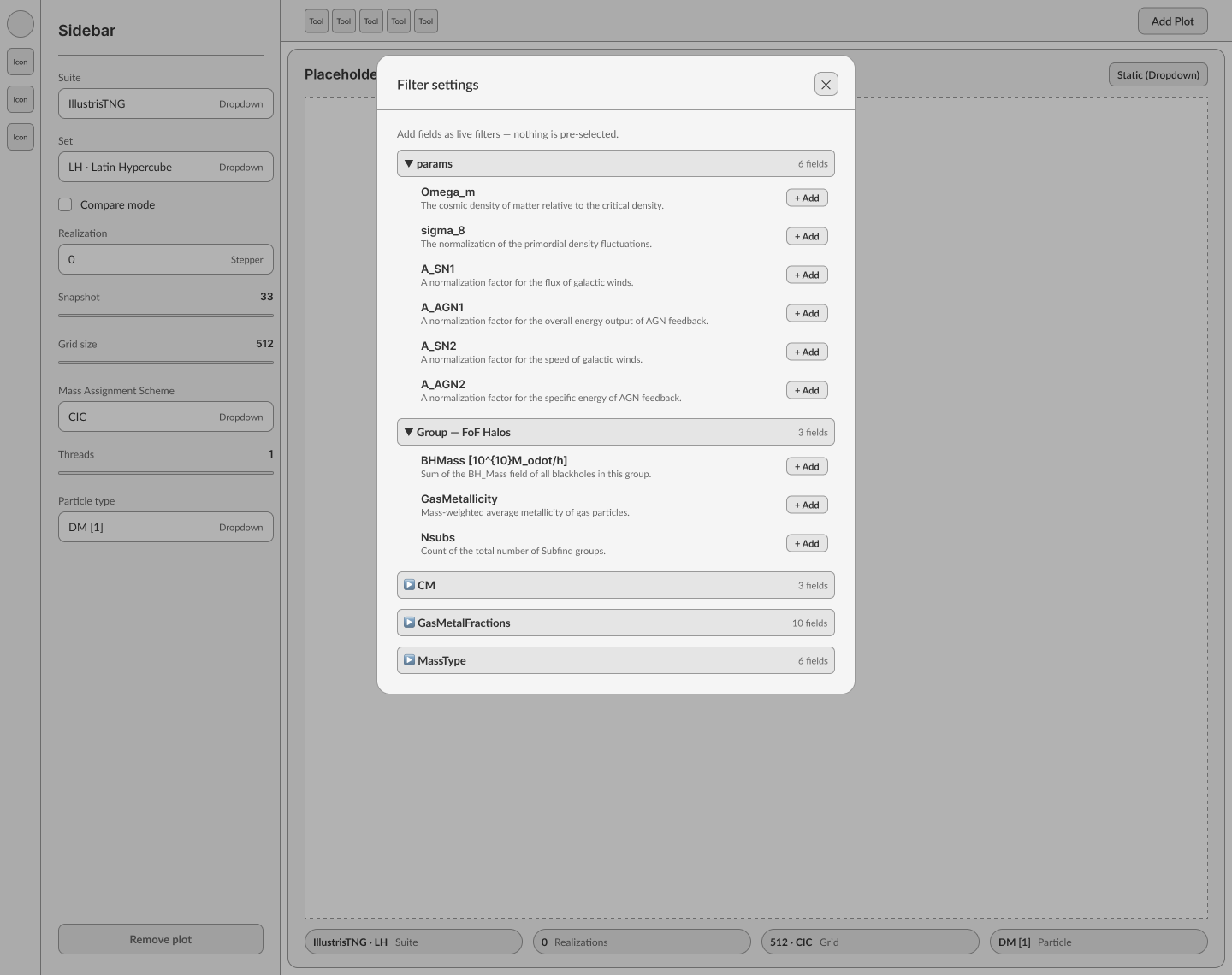Click the 512 · CIC Grid status chip

coord(870,942)
